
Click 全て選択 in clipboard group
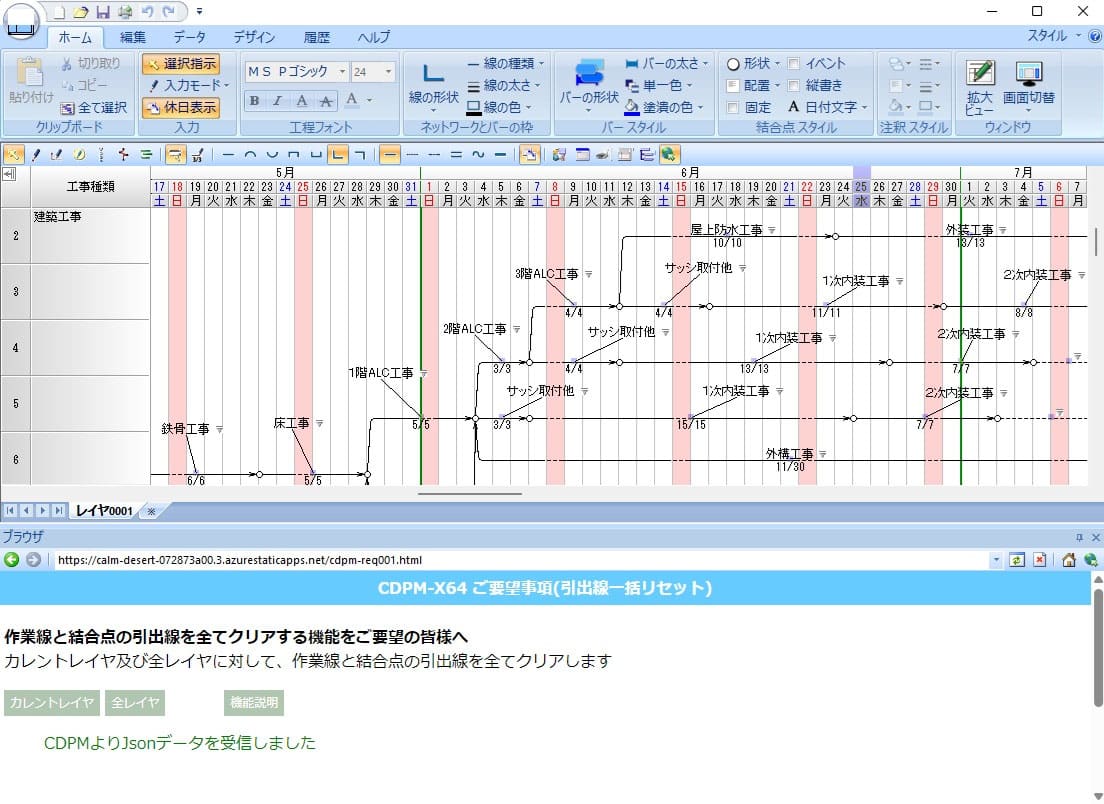94,108
